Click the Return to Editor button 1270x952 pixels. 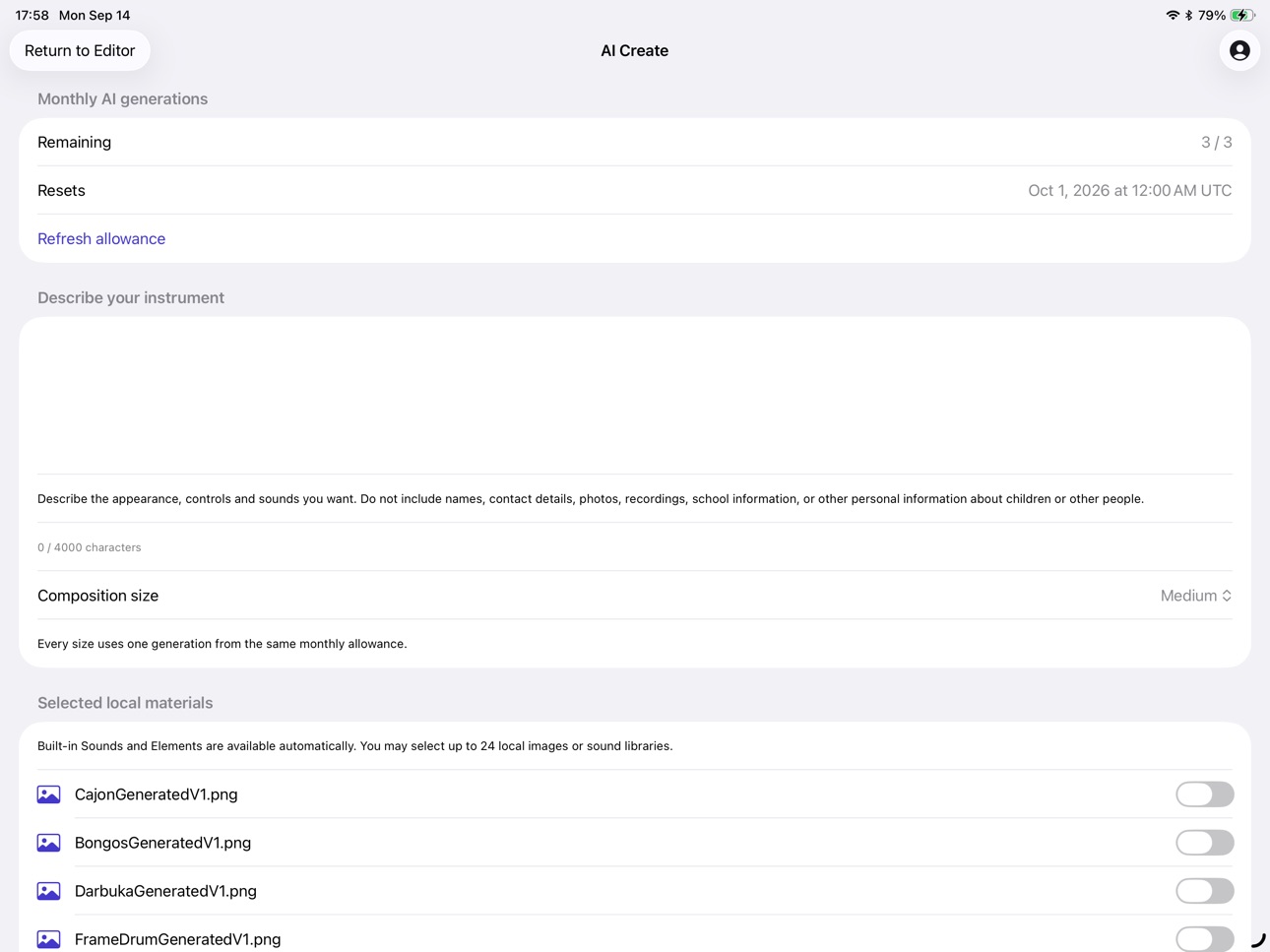80,50
